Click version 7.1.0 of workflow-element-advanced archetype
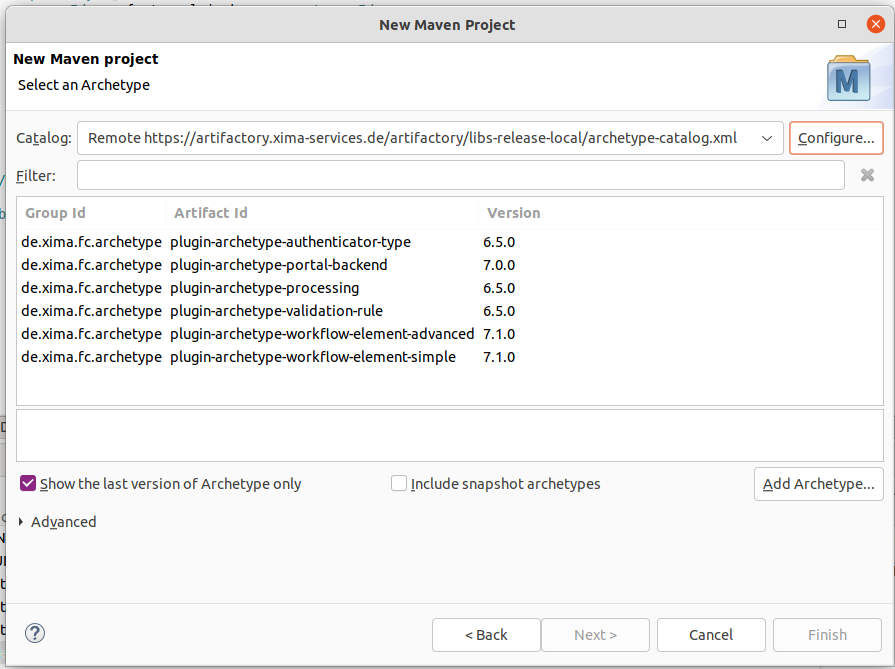The image size is (895, 669). pos(499,334)
